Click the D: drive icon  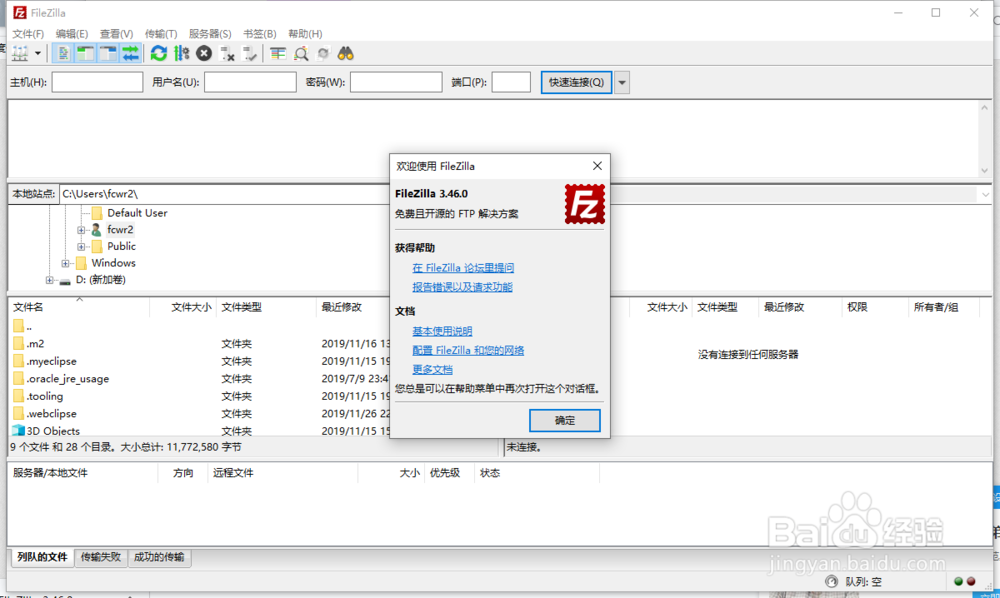65,281
